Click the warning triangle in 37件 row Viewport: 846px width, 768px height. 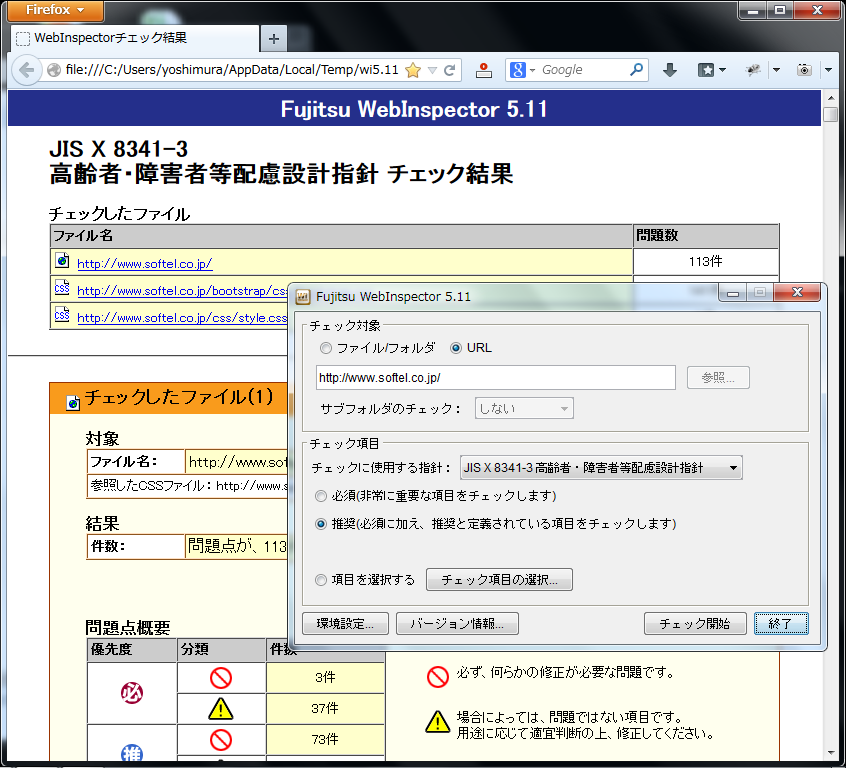221,709
